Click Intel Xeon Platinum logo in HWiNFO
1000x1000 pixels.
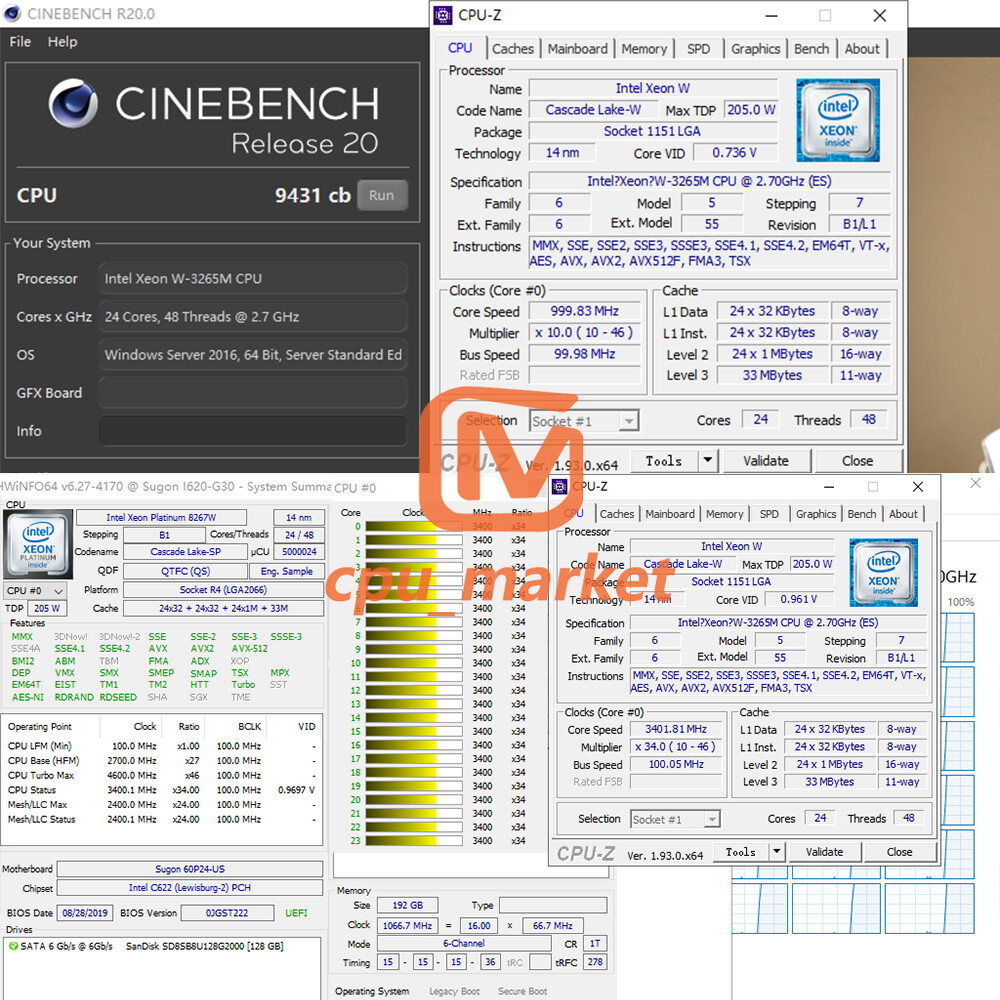pyautogui.click(x=38, y=544)
